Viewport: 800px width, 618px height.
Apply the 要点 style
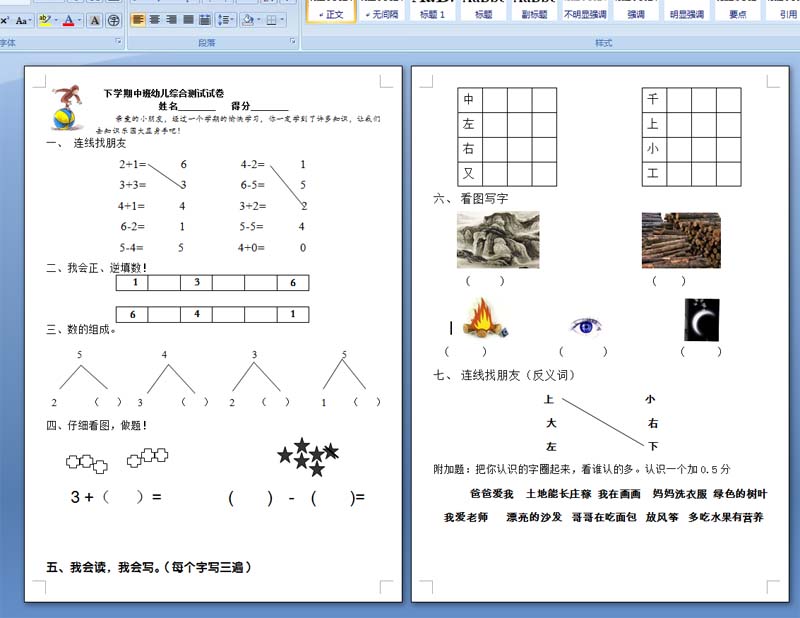(738, 11)
